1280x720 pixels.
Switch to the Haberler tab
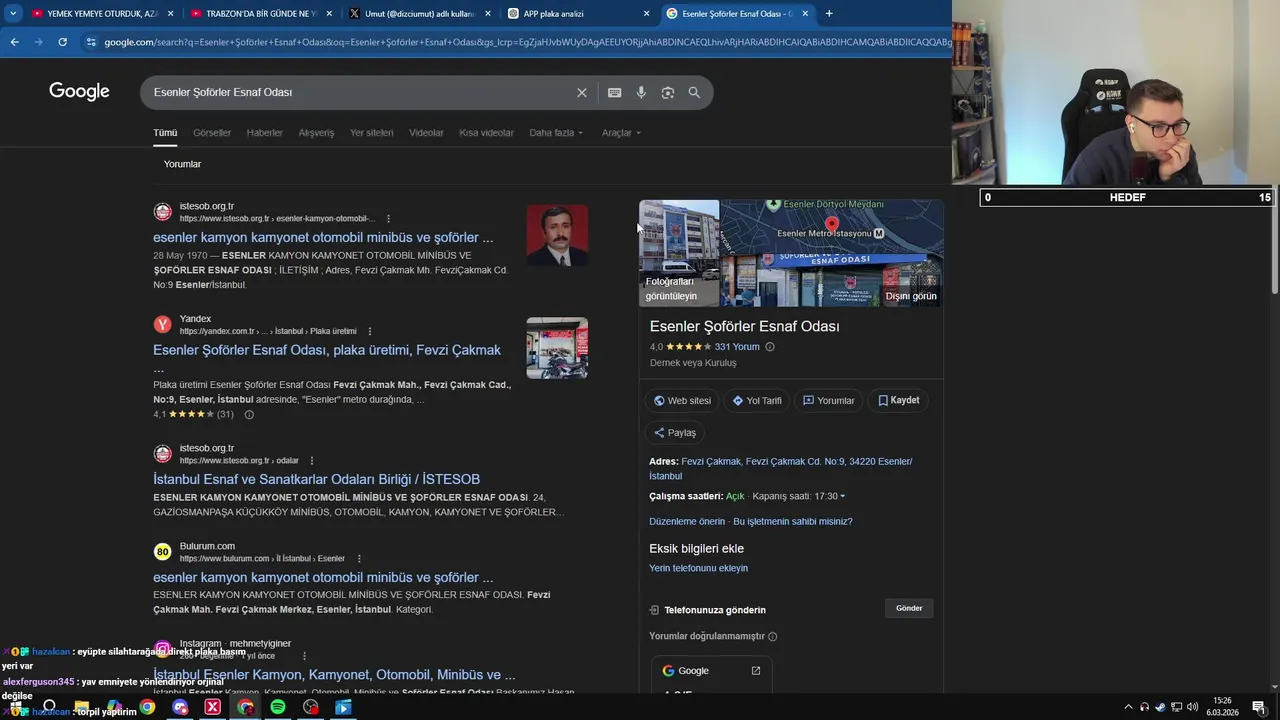point(265,133)
